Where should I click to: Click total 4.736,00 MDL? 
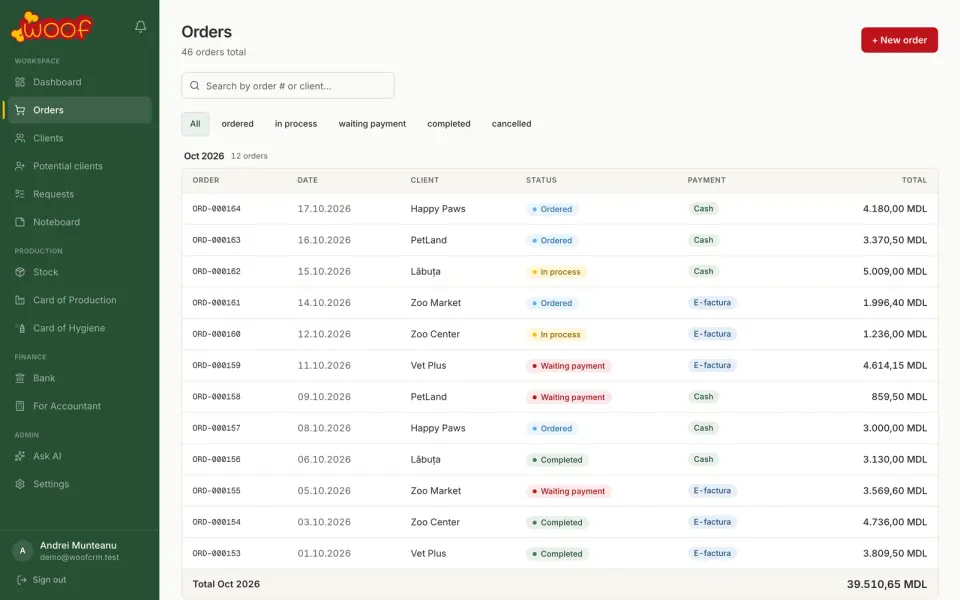pos(894,522)
